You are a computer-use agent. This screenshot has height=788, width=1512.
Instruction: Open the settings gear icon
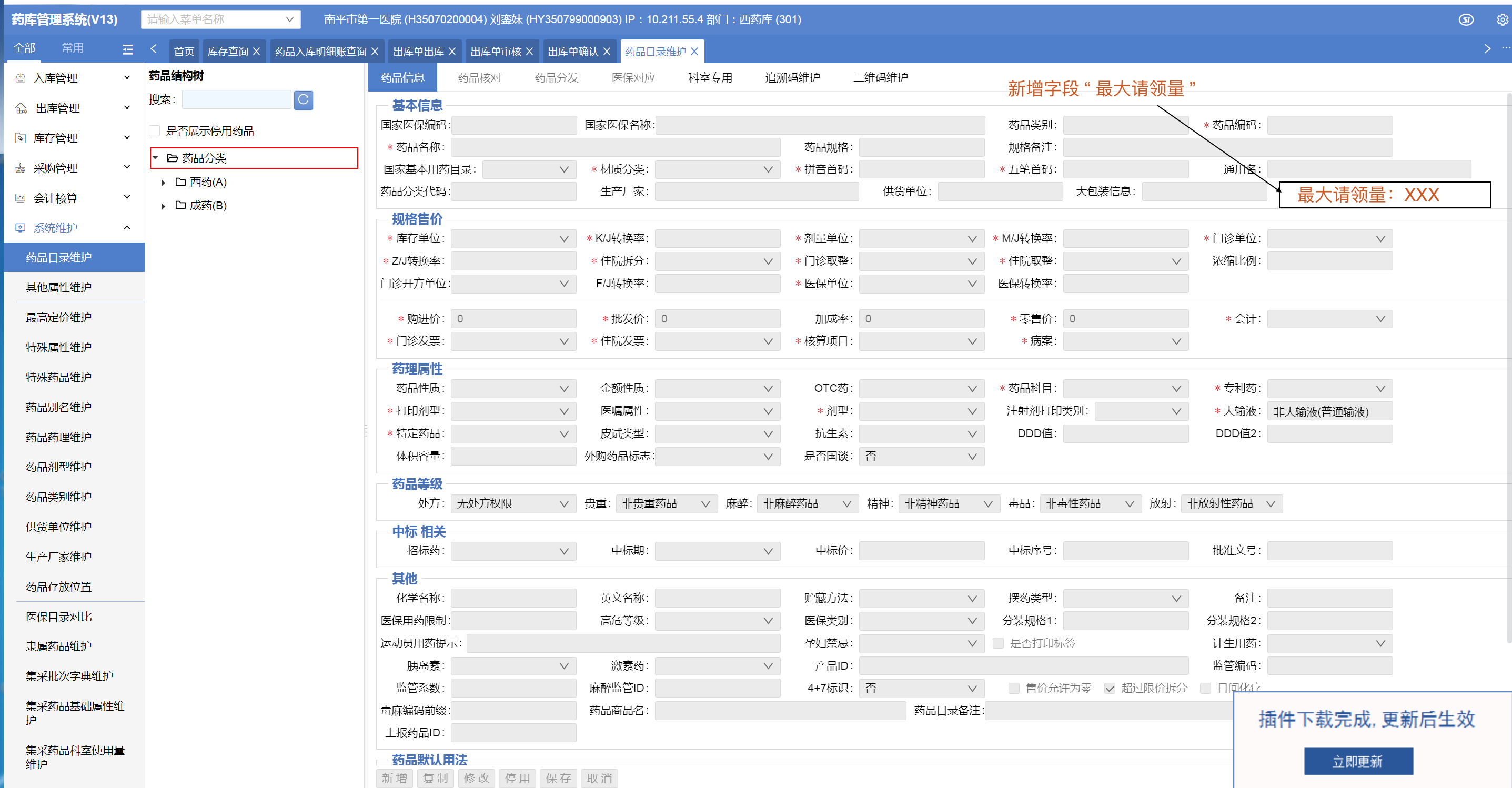[x=1501, y=19]
